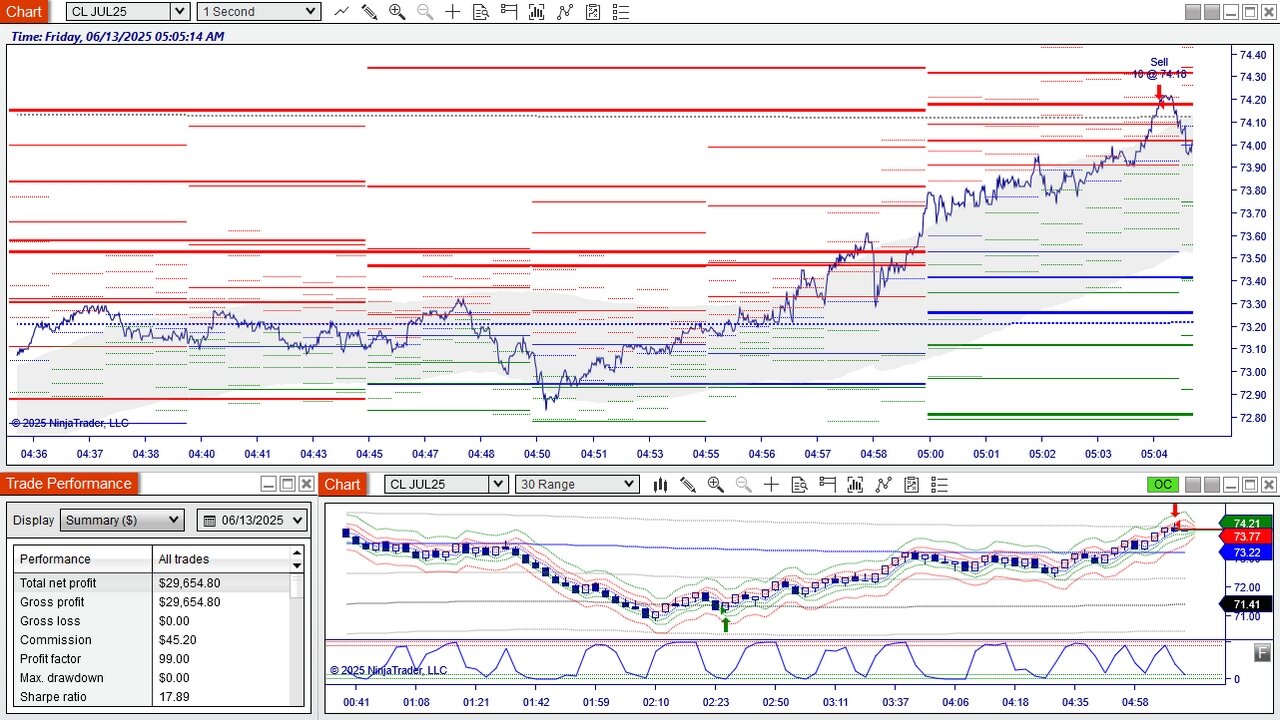Maximize the Trade Performance window
Viewport: 1280px width, 720px height.
click(287, 484)
